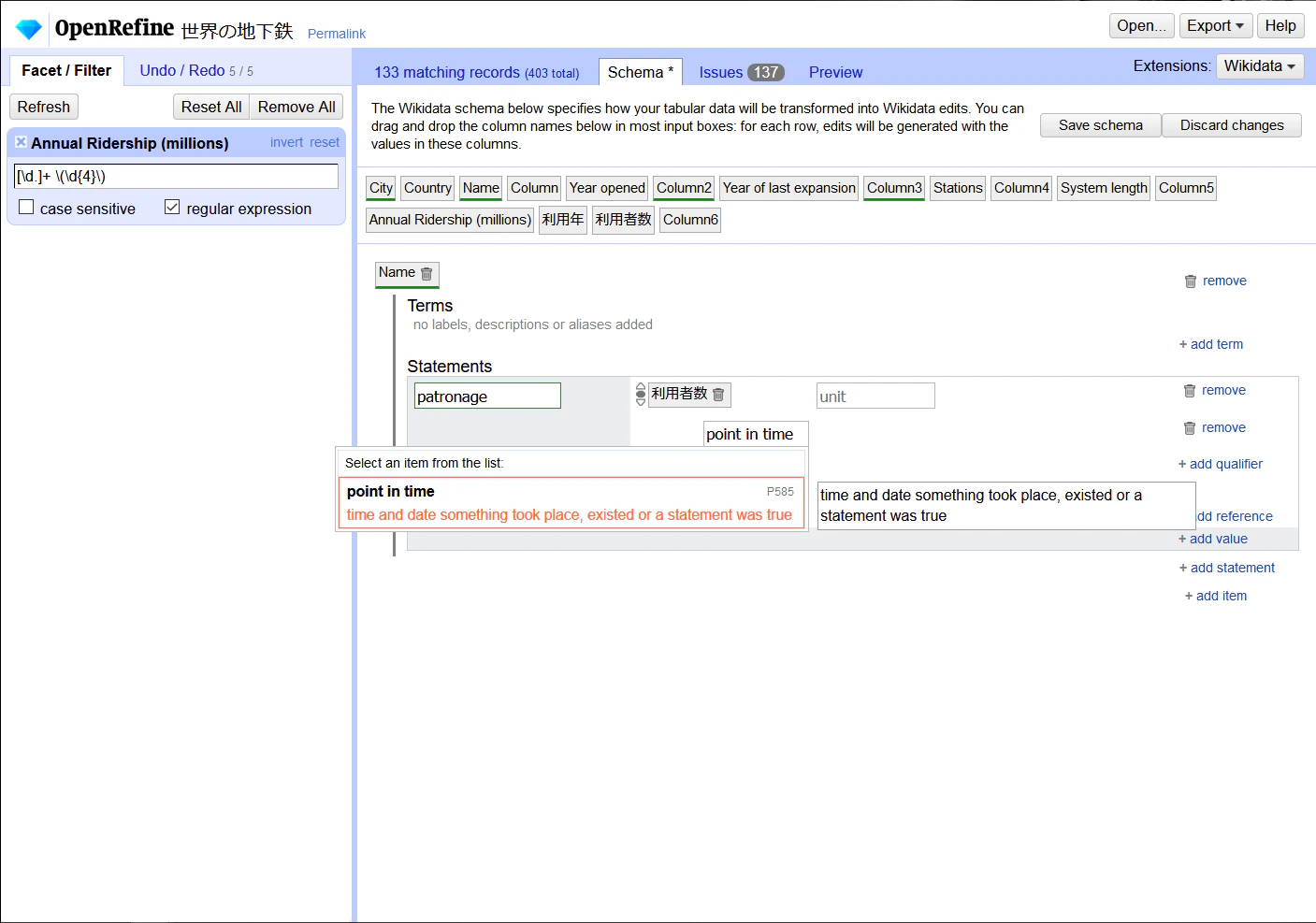Select the point in time P585 suggestion
This screenshot has width=1316, height=923.
[571, 503]
